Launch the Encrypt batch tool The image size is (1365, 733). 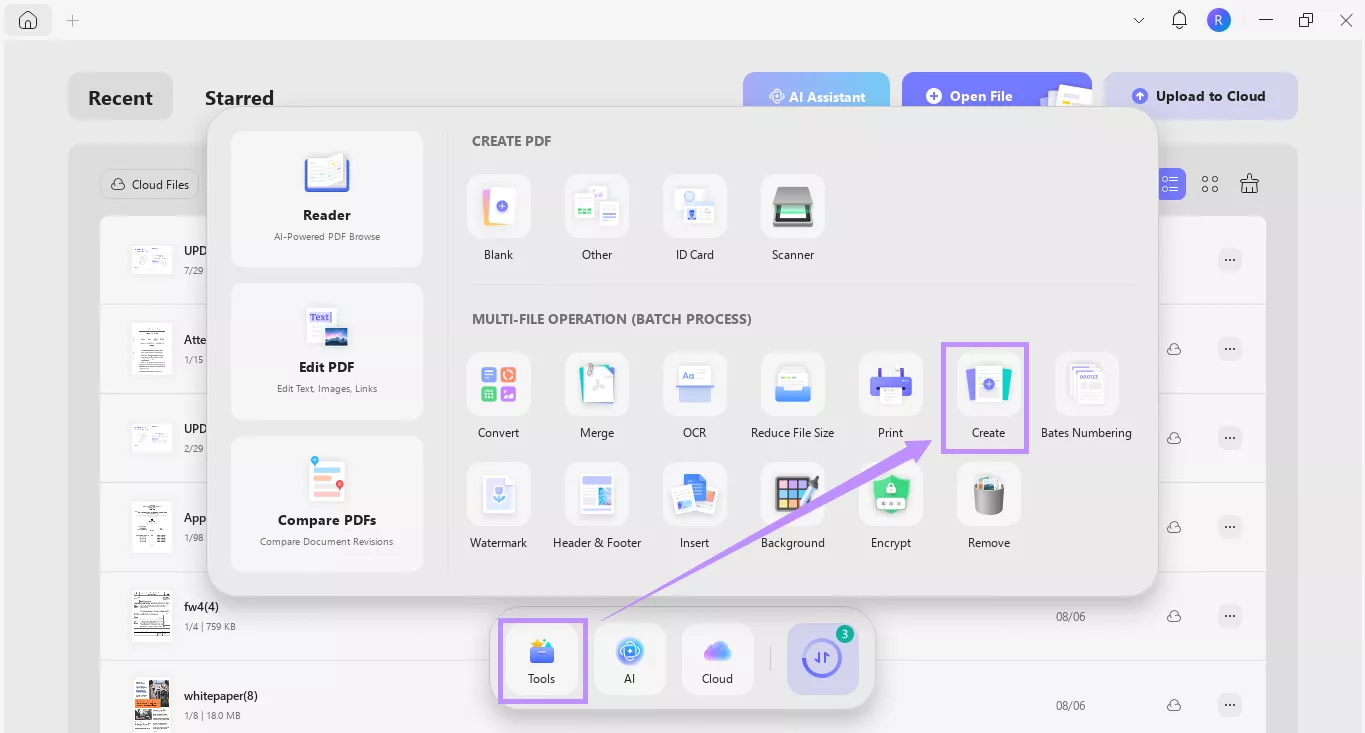click(x=890, y=495)
